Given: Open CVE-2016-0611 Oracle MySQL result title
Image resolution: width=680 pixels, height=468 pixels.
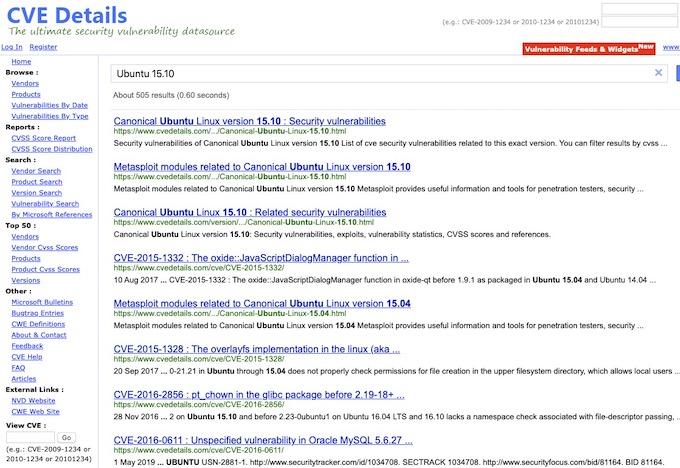Looking at the screenshot, I should coord(263,440).
